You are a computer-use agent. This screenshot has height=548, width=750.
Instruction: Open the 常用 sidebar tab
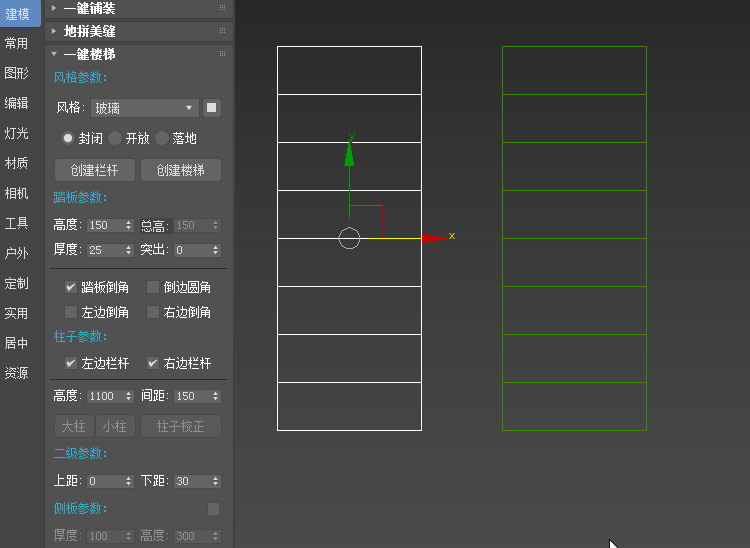[17, 44]
